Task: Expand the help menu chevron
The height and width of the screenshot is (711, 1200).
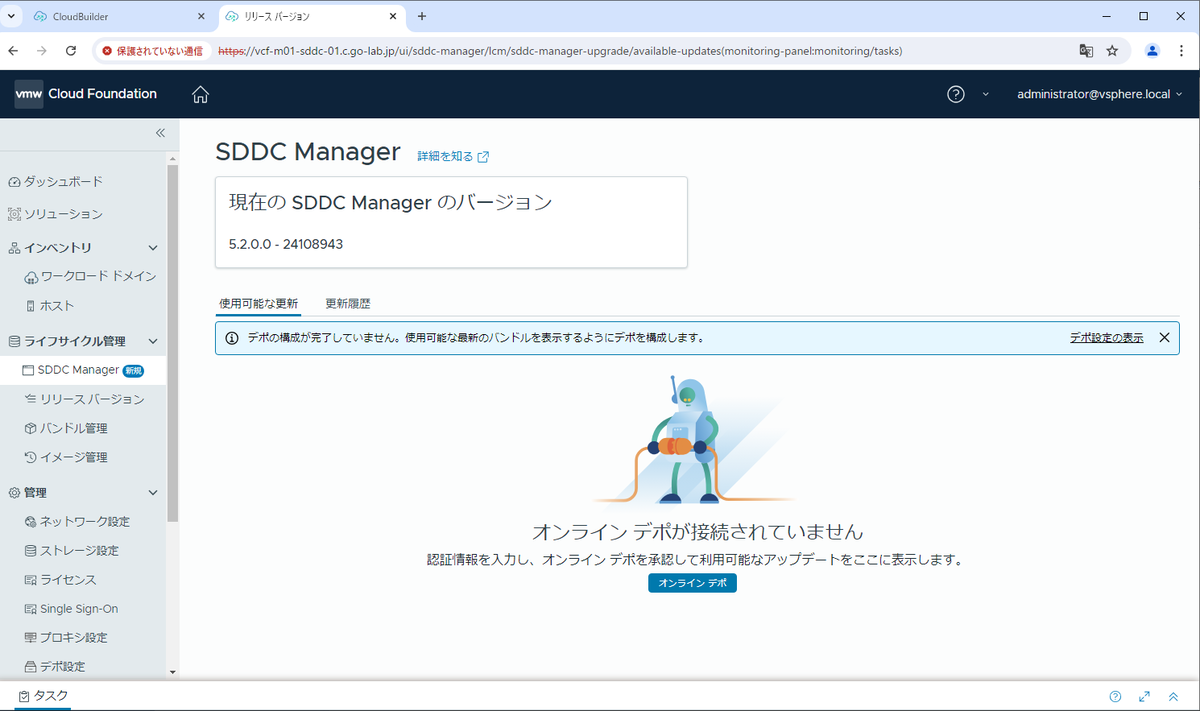Action: point(986,94)
